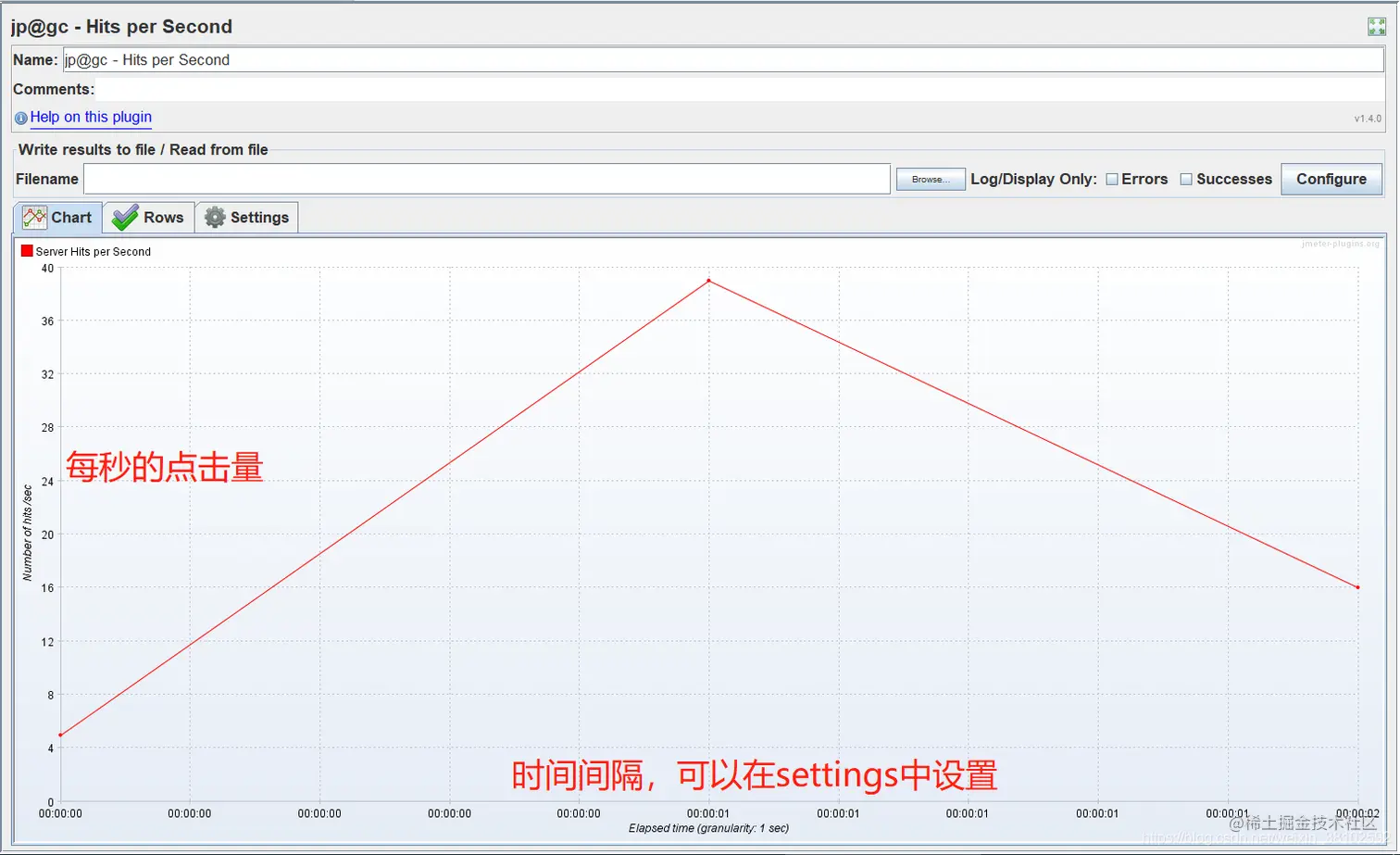
Task: Click the gear icon on Settings tab
Action: coord(215,218)
